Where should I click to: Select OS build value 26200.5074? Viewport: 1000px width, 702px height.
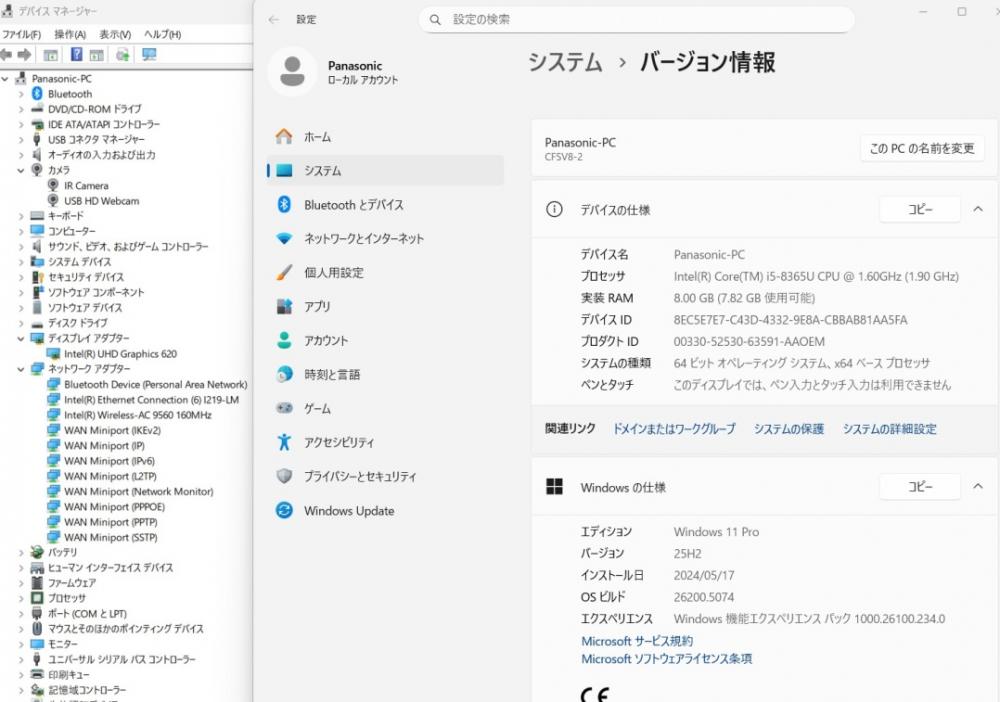(x=703, y=597)
